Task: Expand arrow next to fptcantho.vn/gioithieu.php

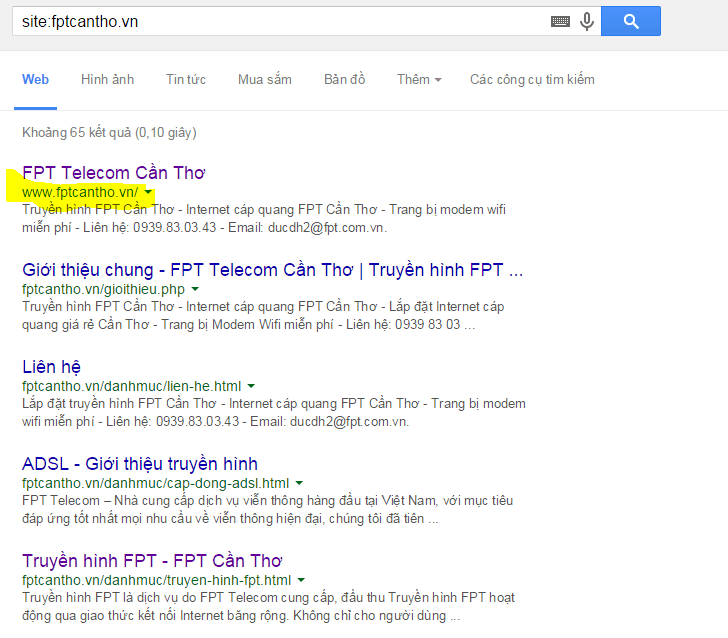Action: tap(195, 289)
